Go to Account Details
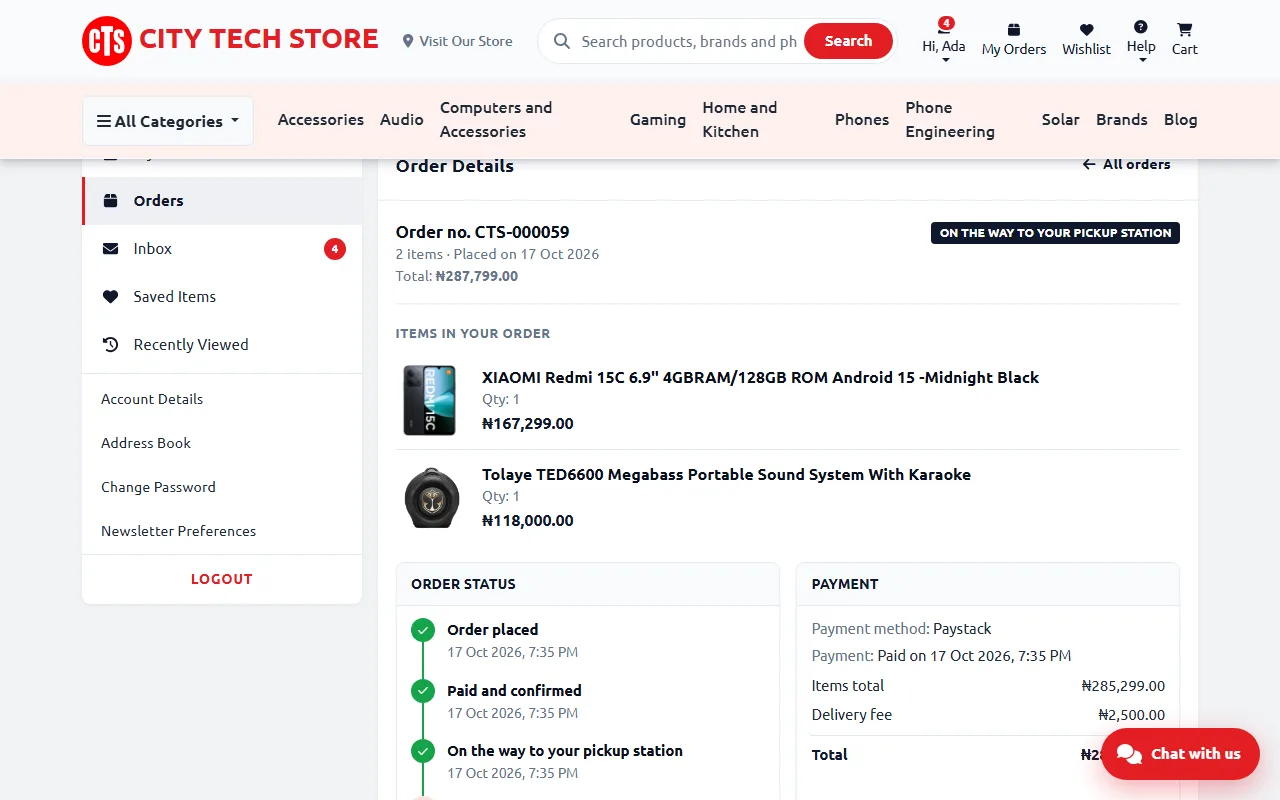The width and height of the screenshot is (1280, 800). click(152, 399)
